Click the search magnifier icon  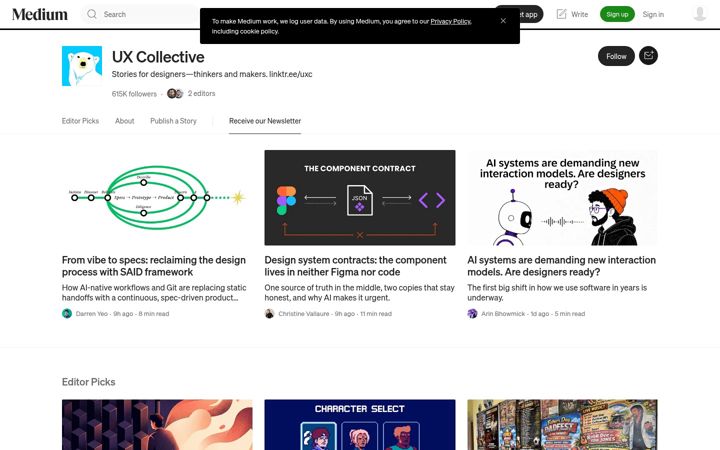[92, 14]
